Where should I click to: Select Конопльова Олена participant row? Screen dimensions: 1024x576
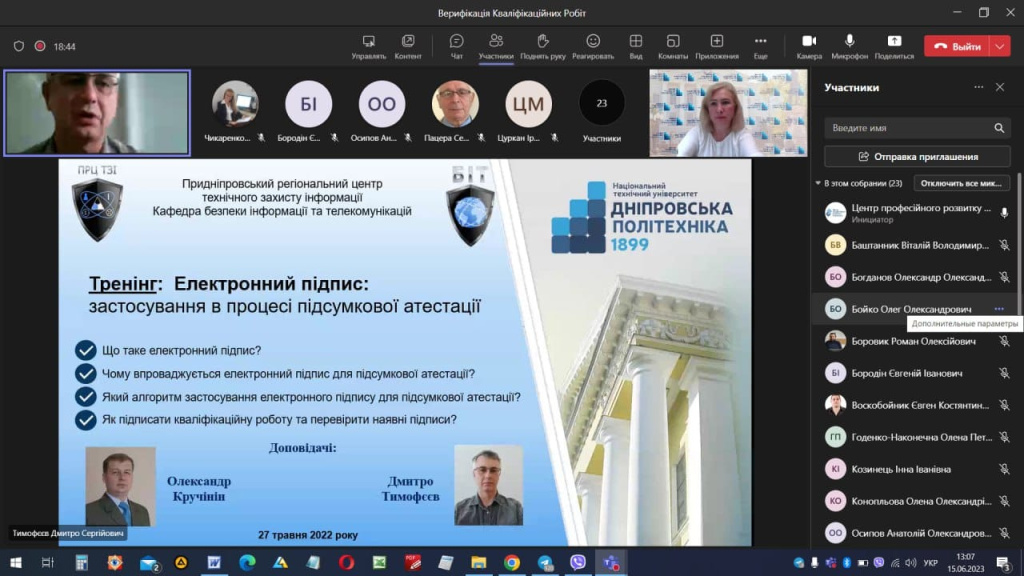coord(916,501)
